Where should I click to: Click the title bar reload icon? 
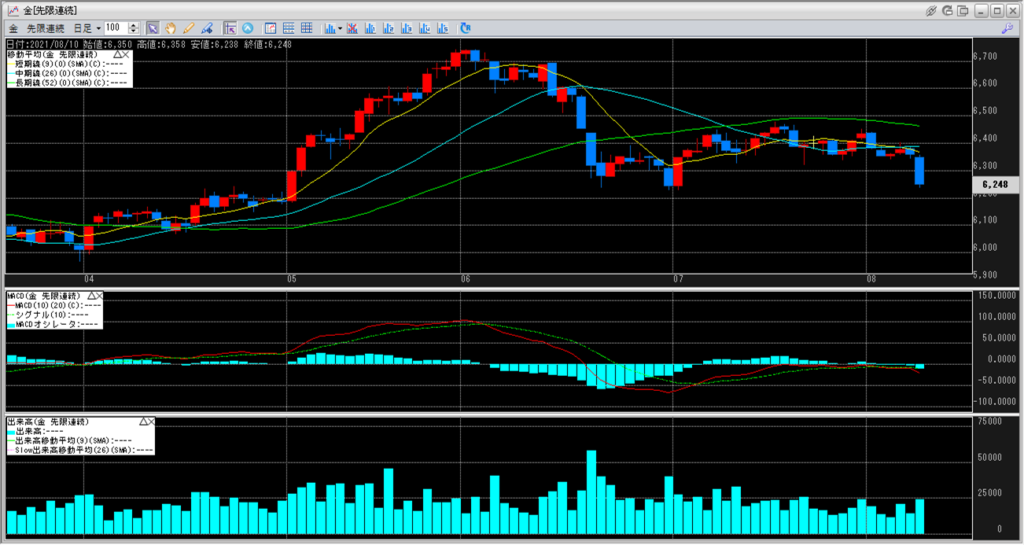947,10
